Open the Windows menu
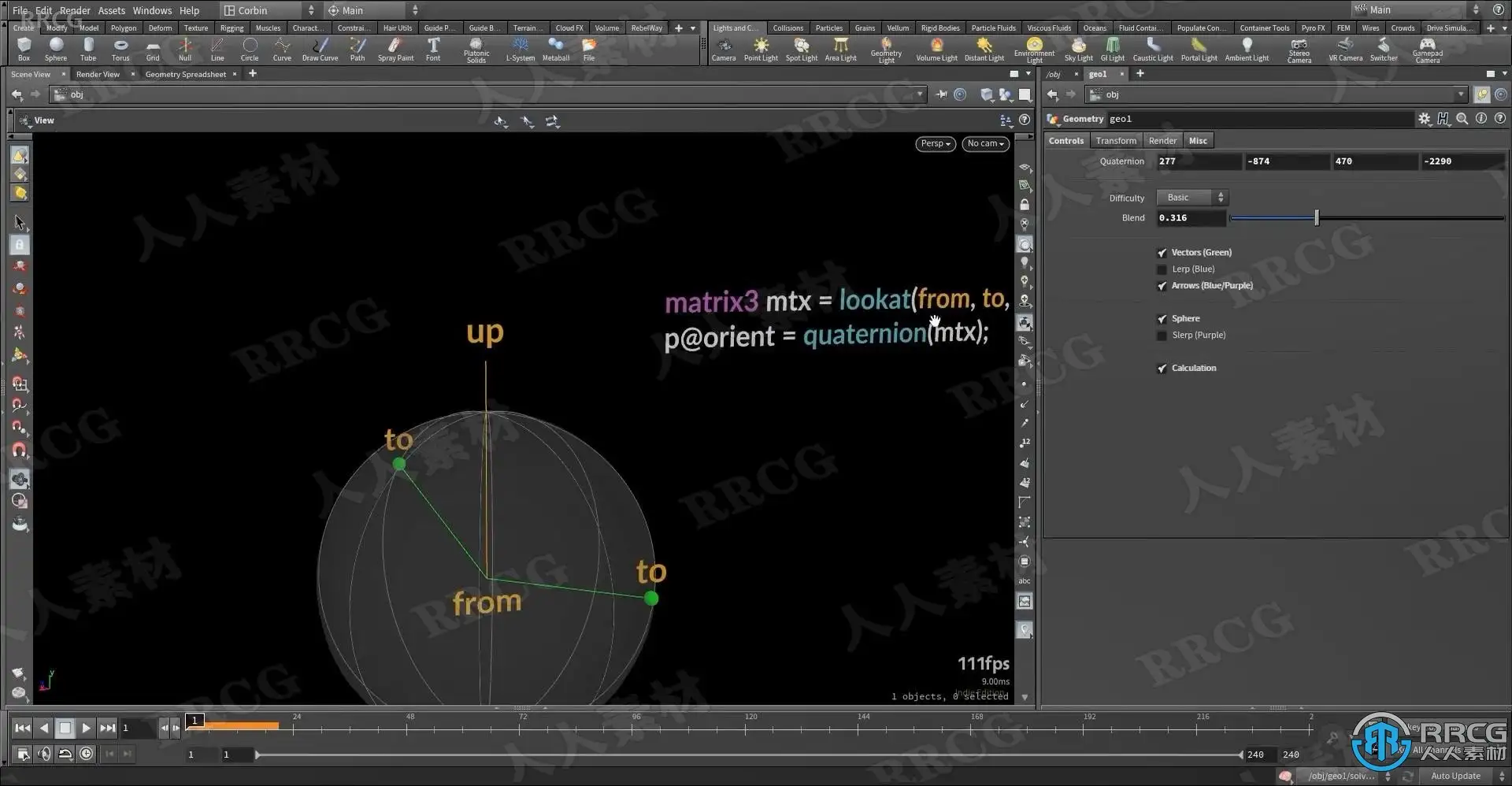The height and width of the screenshot is (786, 1512). (x=152, y=10)
